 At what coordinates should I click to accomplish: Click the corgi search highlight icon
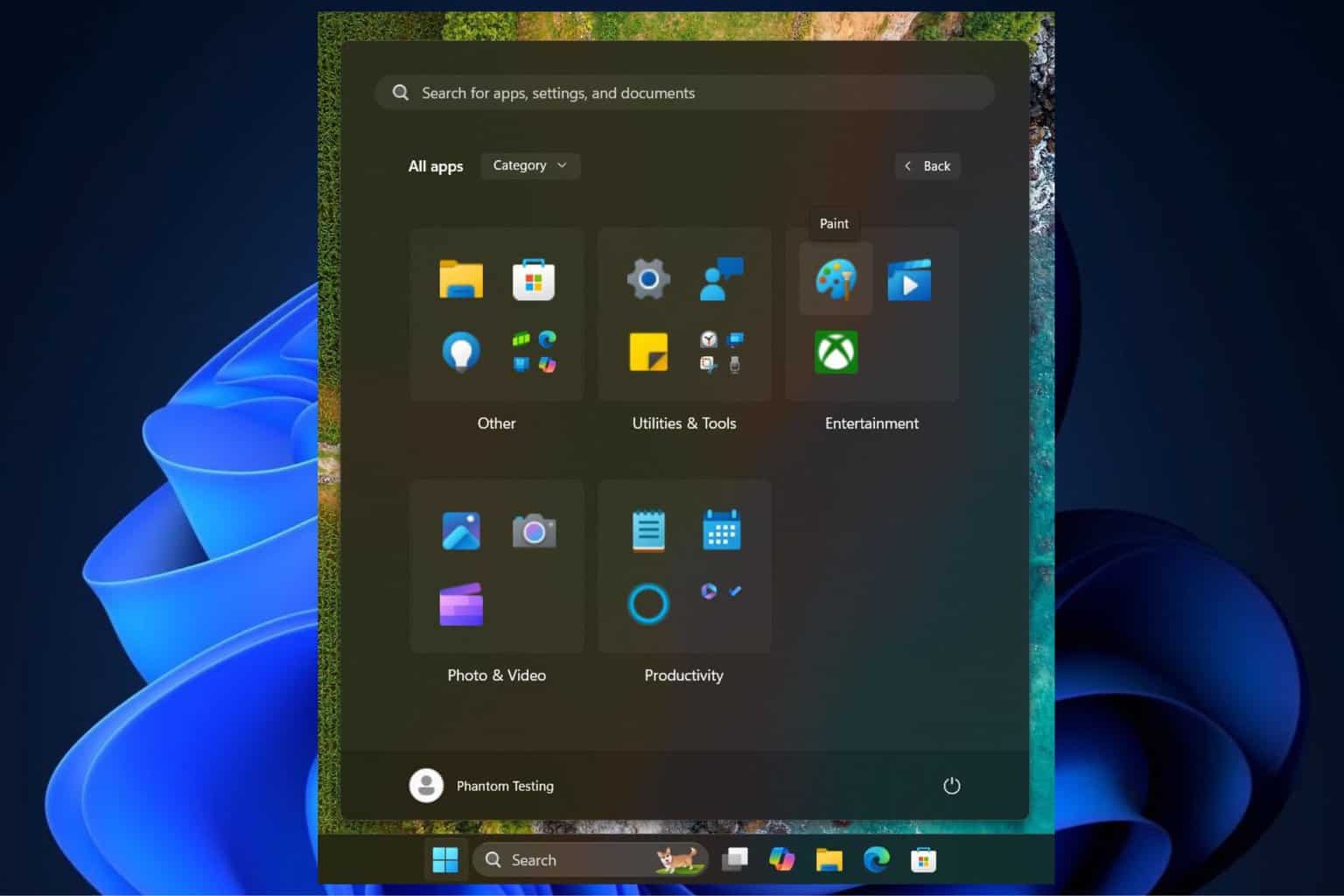coord(679,859)
